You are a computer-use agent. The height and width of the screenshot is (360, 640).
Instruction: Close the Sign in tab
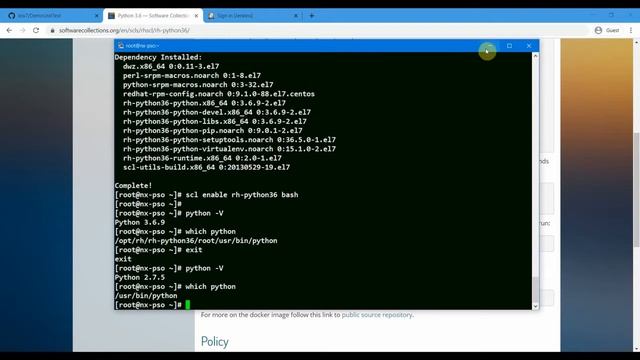(296, 16)
